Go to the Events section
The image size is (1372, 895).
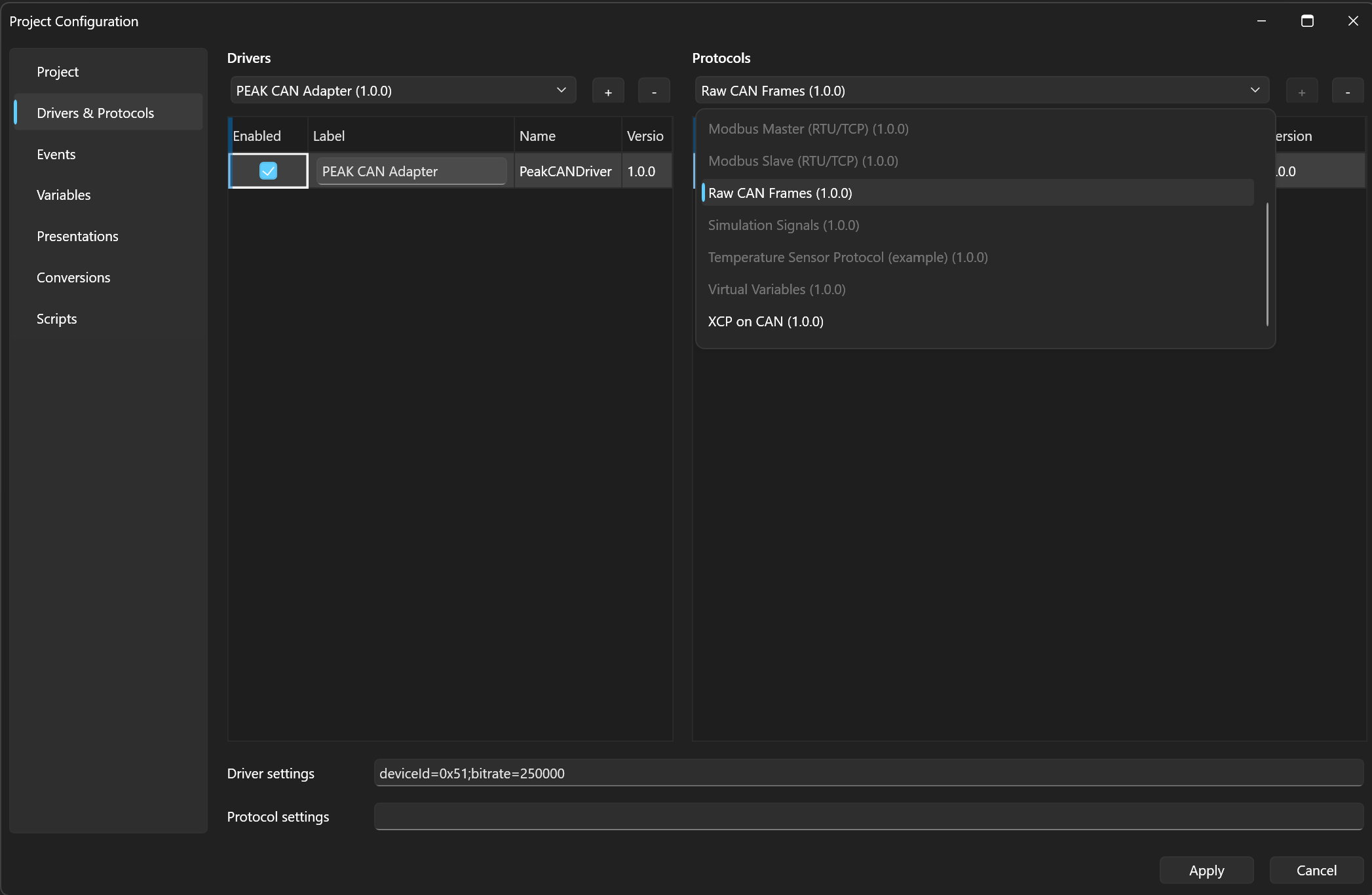[x=108, y=154]
